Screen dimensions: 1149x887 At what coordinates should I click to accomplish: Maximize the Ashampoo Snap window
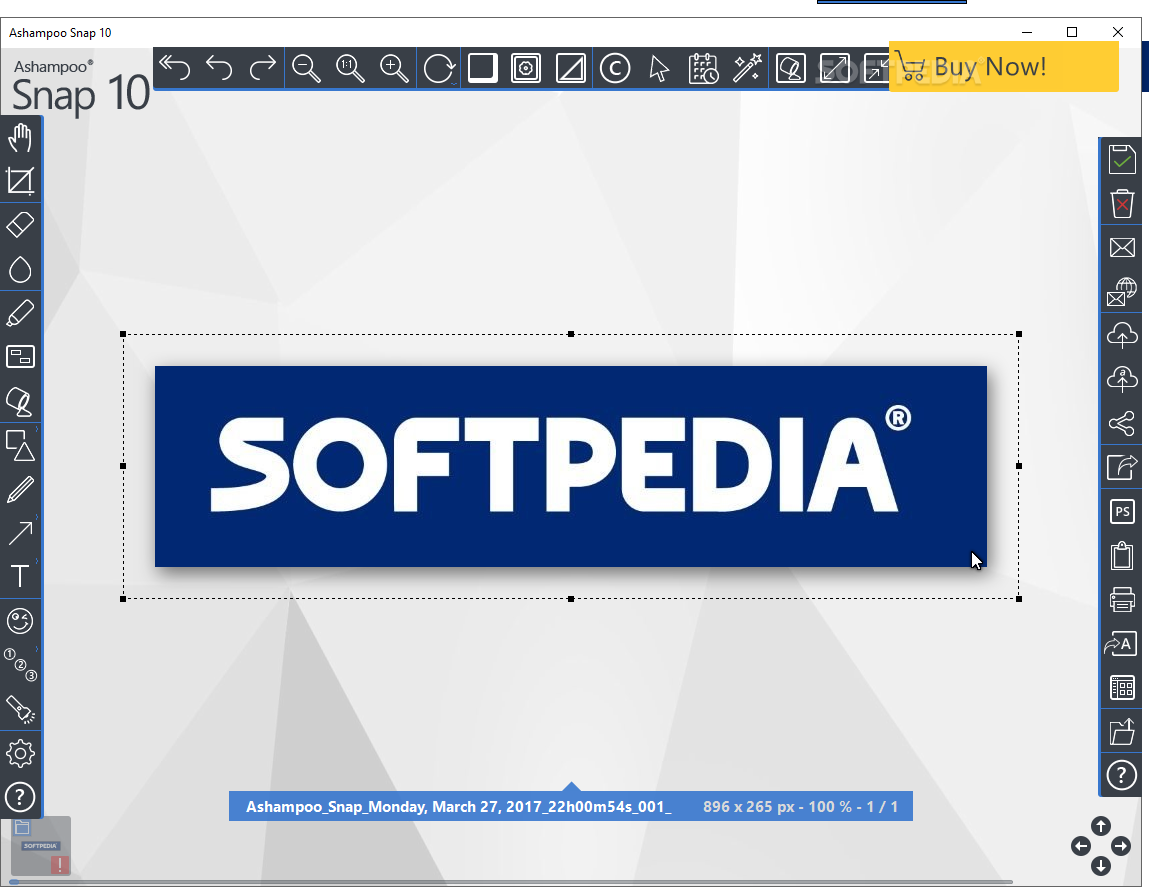point(1072,32)
